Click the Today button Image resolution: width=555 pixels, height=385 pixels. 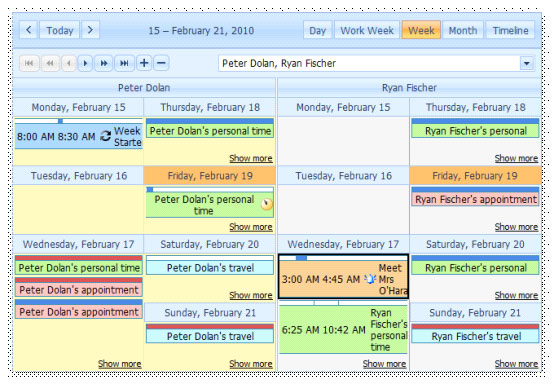tap(59, 30)
